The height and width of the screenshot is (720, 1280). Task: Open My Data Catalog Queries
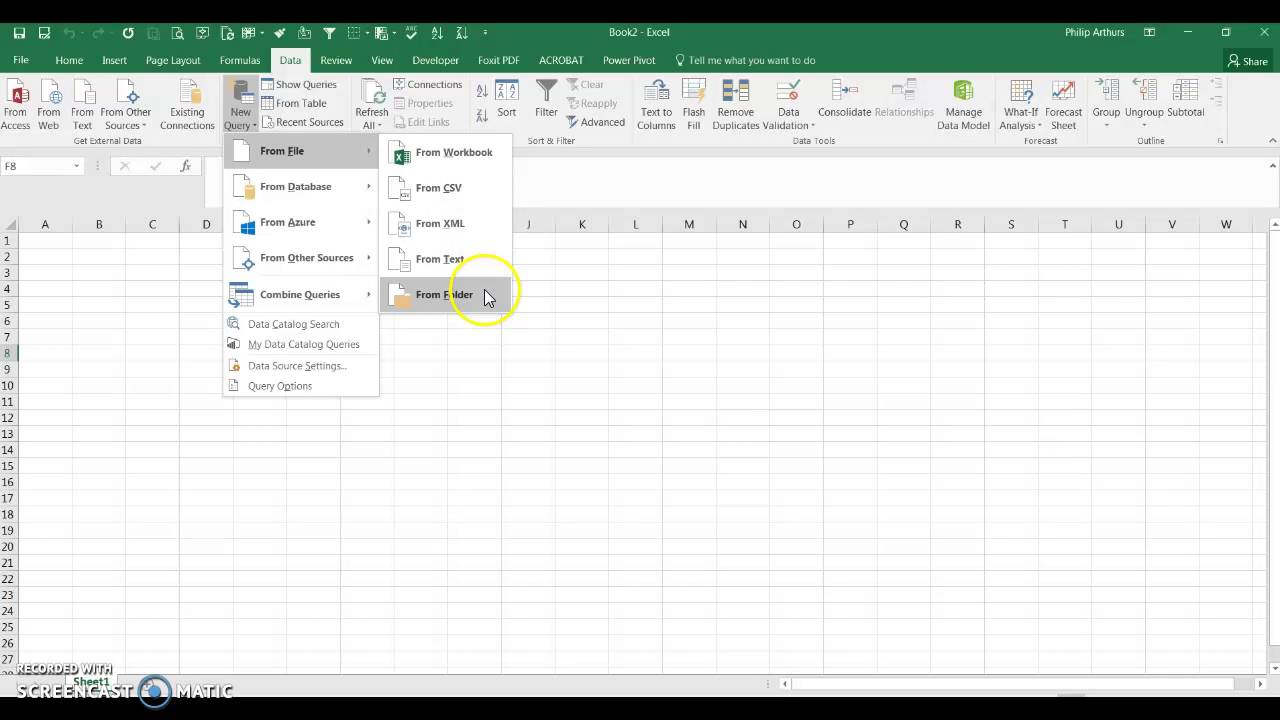tap(301, 344)
